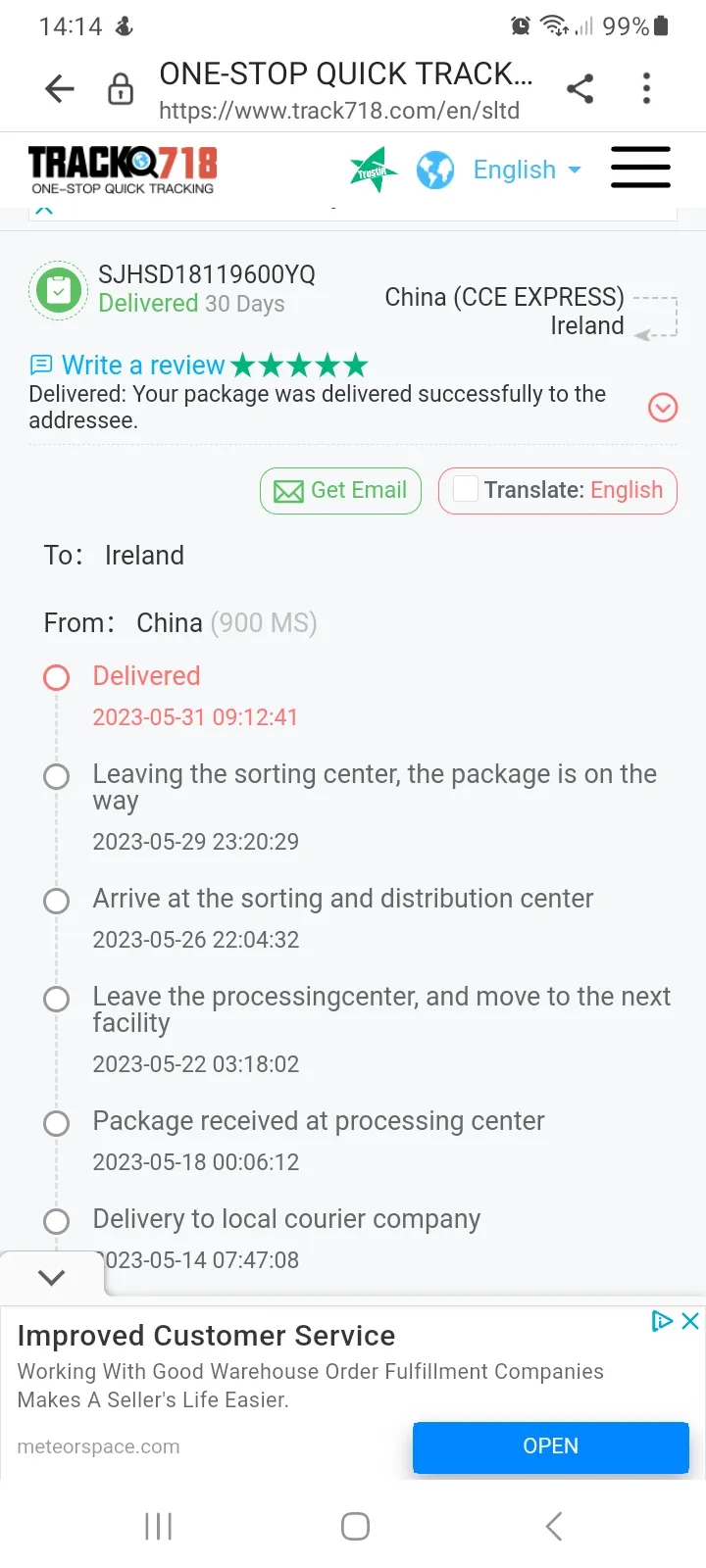Close the ad with the X icon
Screen dimensions: 706x1568
(x=690, y=1321)
